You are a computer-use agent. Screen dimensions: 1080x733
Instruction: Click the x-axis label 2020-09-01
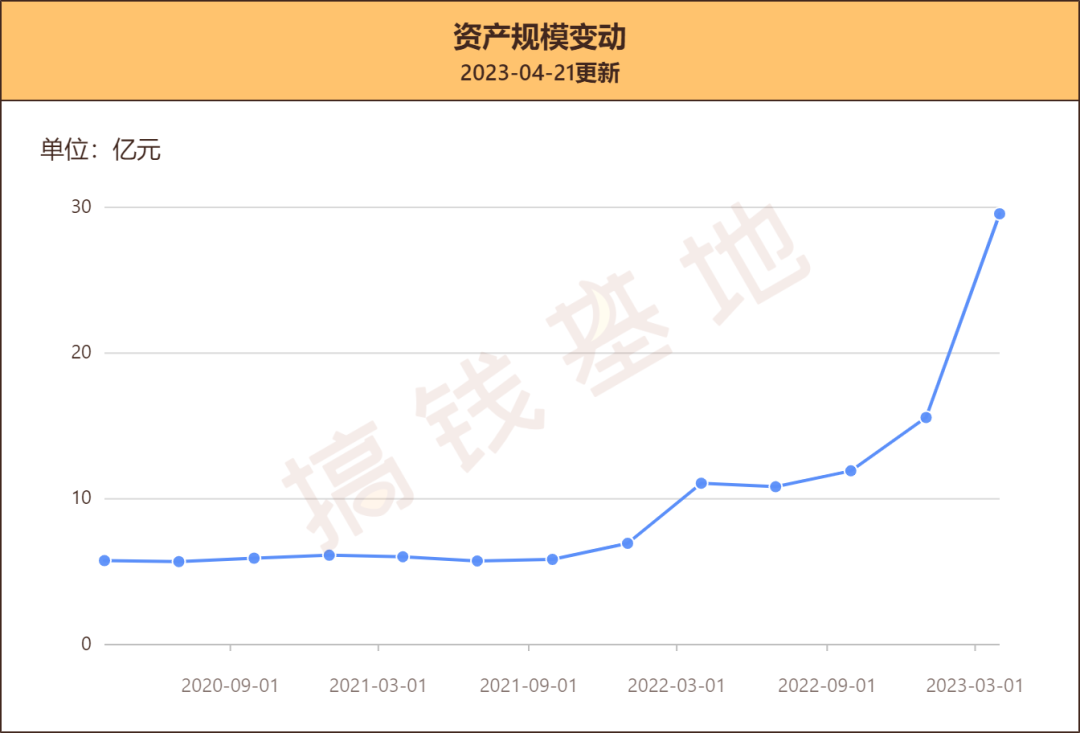click(x=230, y=686)
